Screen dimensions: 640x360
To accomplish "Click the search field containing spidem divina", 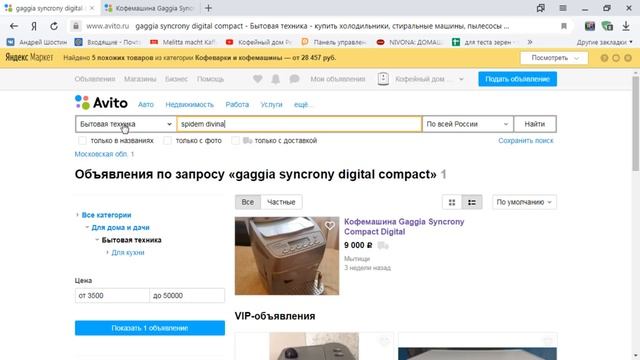I will 299,124.
